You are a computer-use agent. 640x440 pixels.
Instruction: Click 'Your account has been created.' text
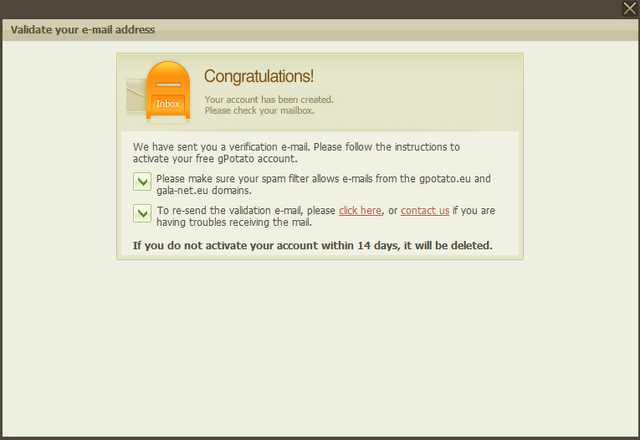269,100
